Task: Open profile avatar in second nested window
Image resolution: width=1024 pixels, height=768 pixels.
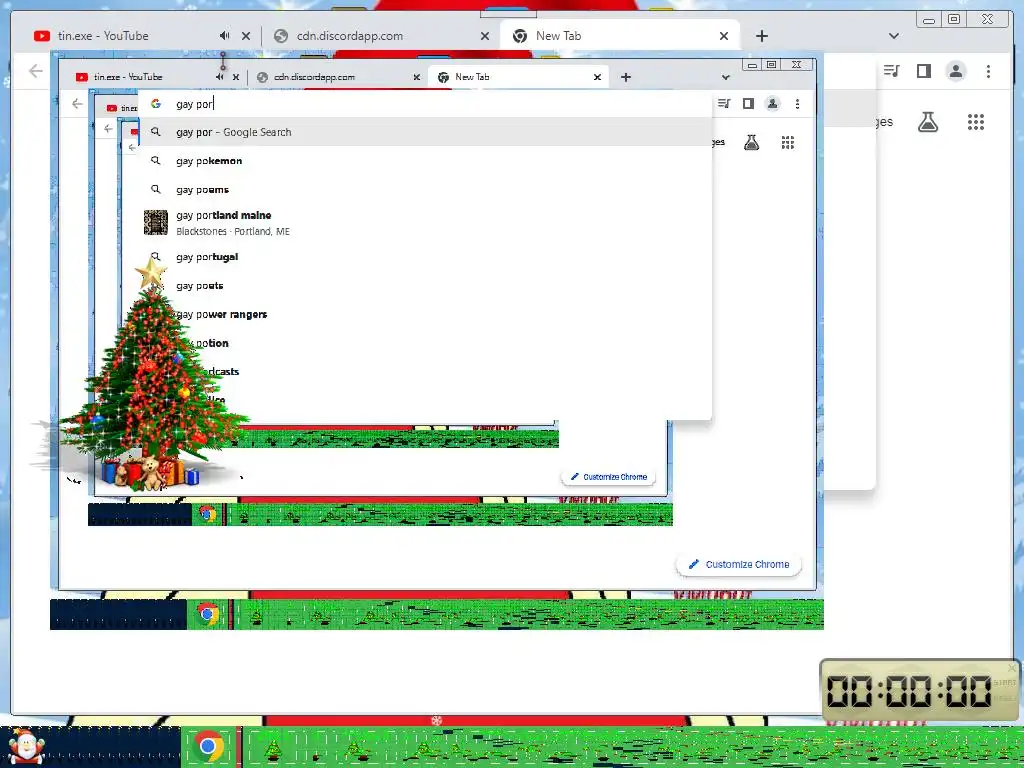Action: click(773, 104)
